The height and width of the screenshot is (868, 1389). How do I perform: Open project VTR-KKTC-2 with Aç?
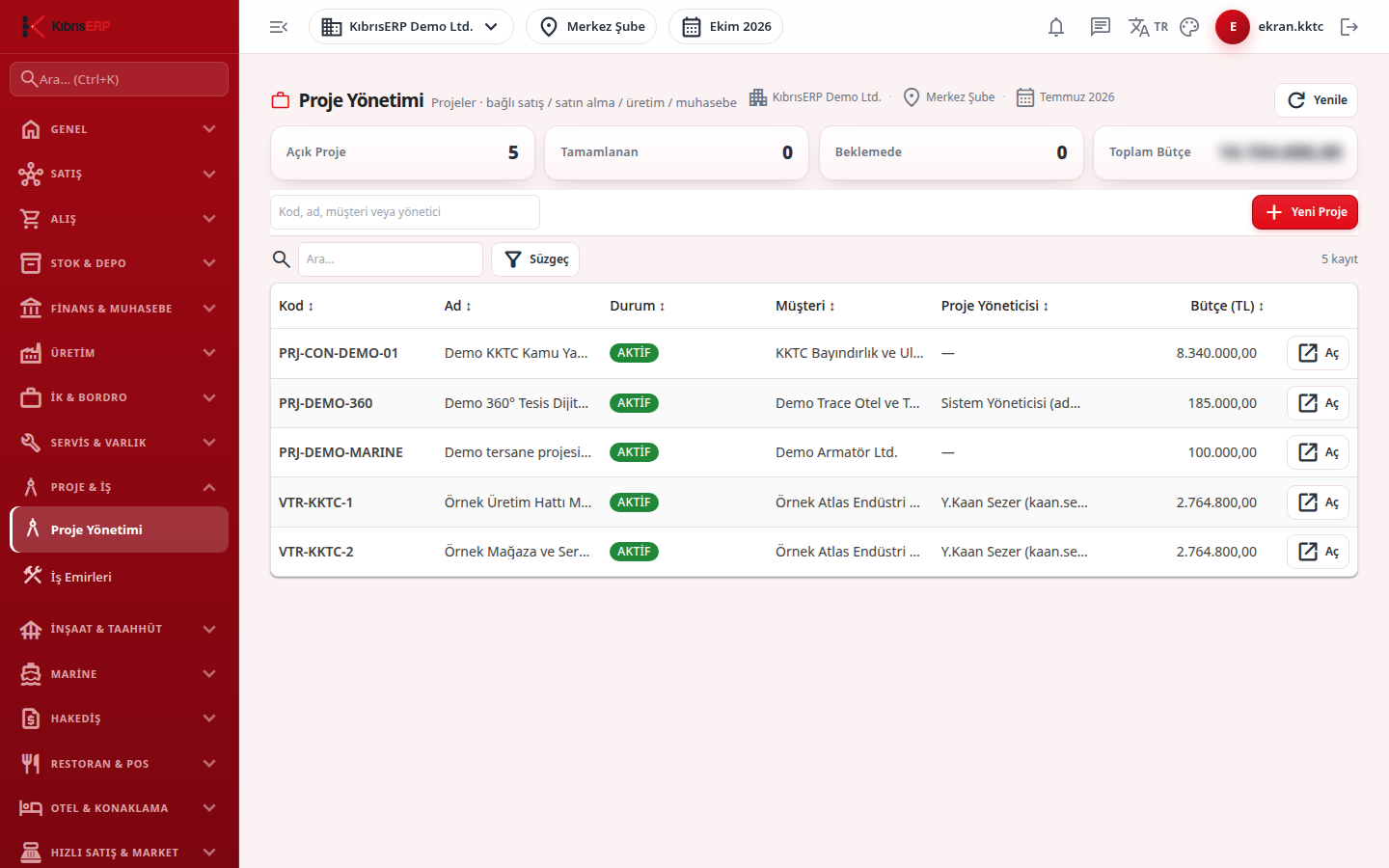[1318, 552]
